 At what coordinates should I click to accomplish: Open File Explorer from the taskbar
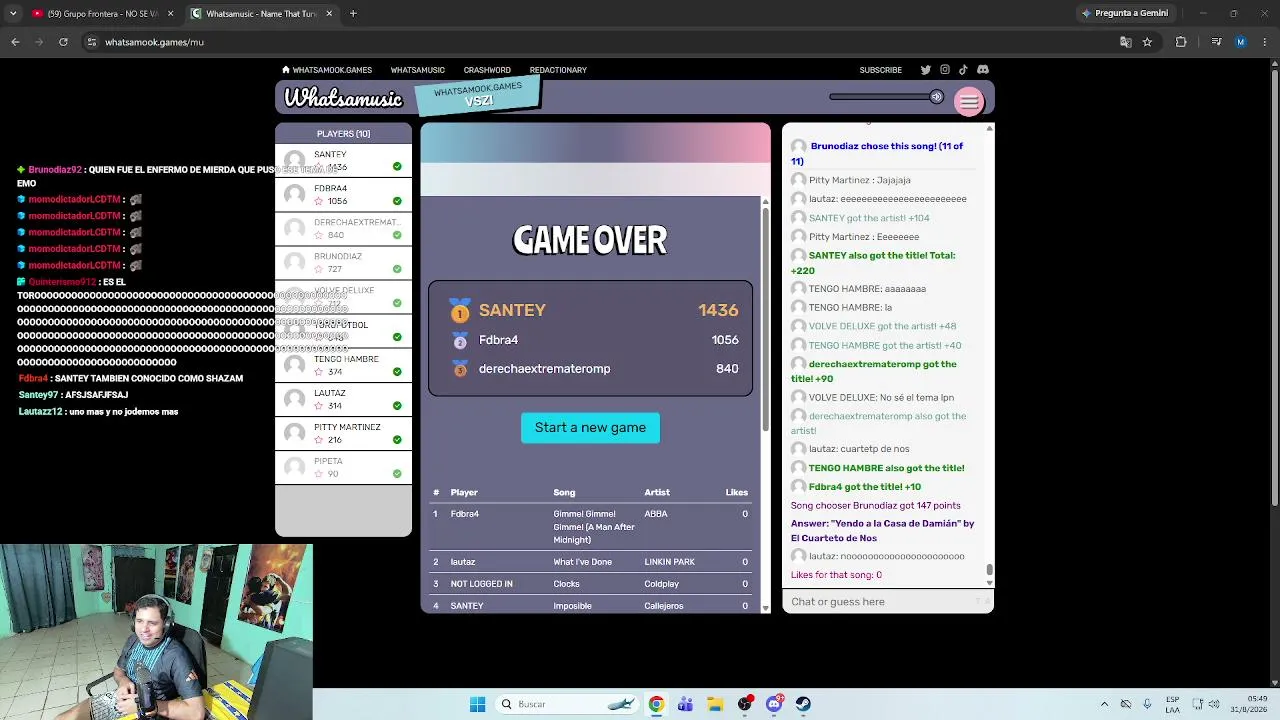pos(715,704)
